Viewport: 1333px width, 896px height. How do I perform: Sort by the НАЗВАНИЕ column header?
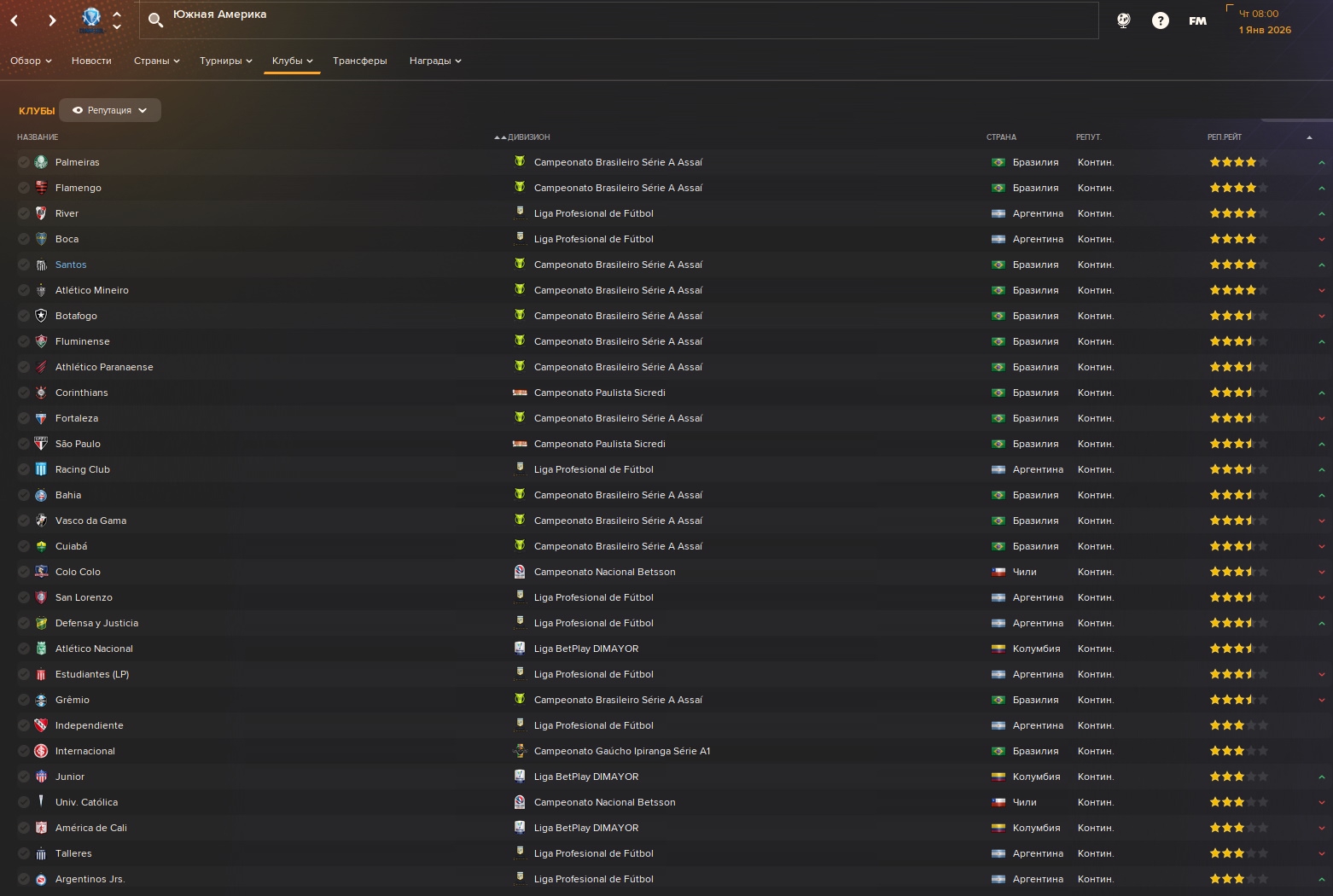pyautogui.click(x=38, y=137)
